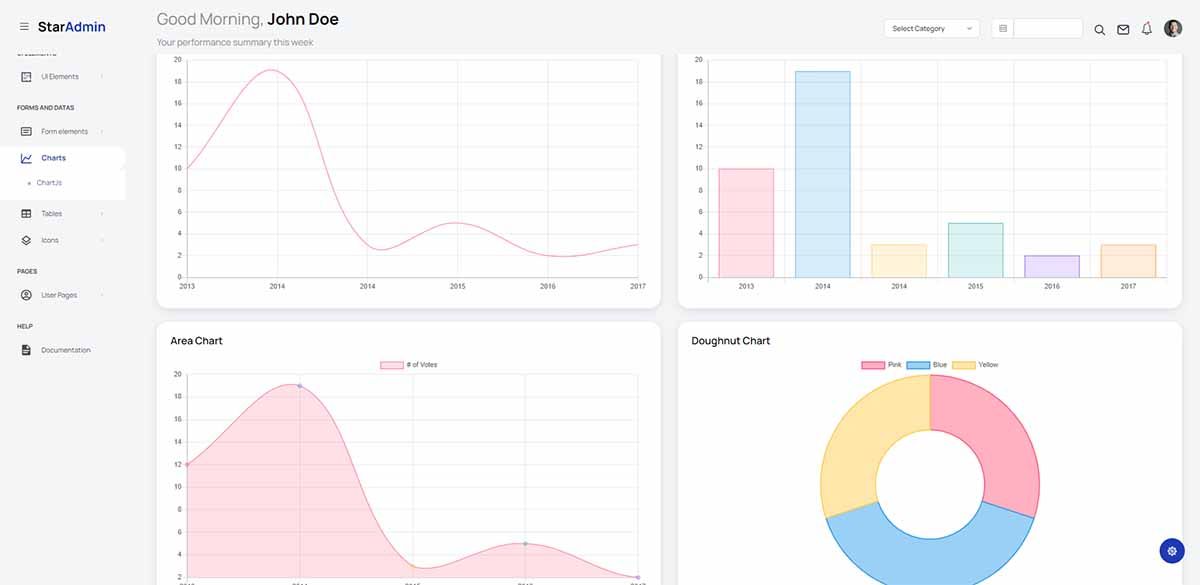1200x585 pixels.
Task: Click the StarAdmin logo
Action: pyautogui.click(x=73, y=26)
